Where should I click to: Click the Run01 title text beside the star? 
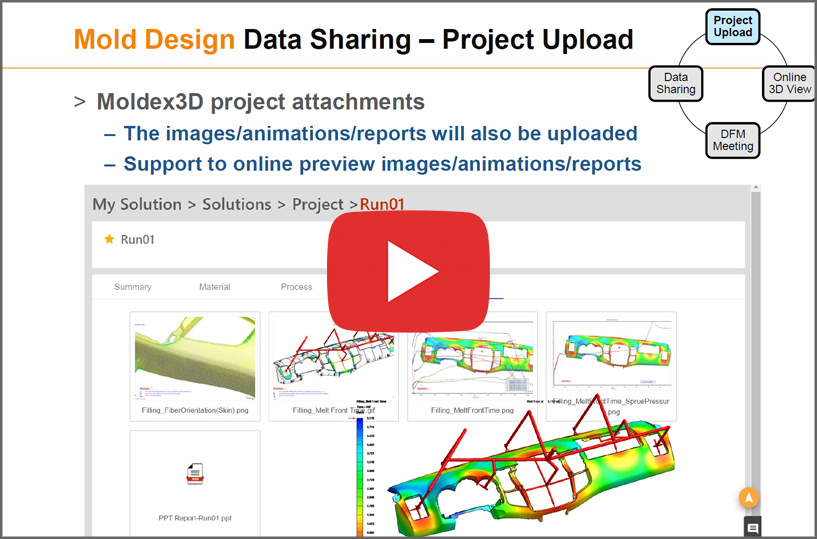[138, 239]
